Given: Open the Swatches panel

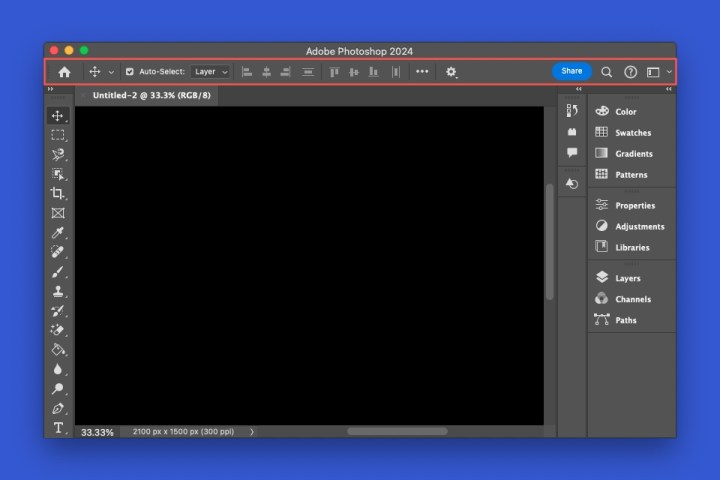Looking at the screenshot, I should pyautogui.click(x=631, y=133).
